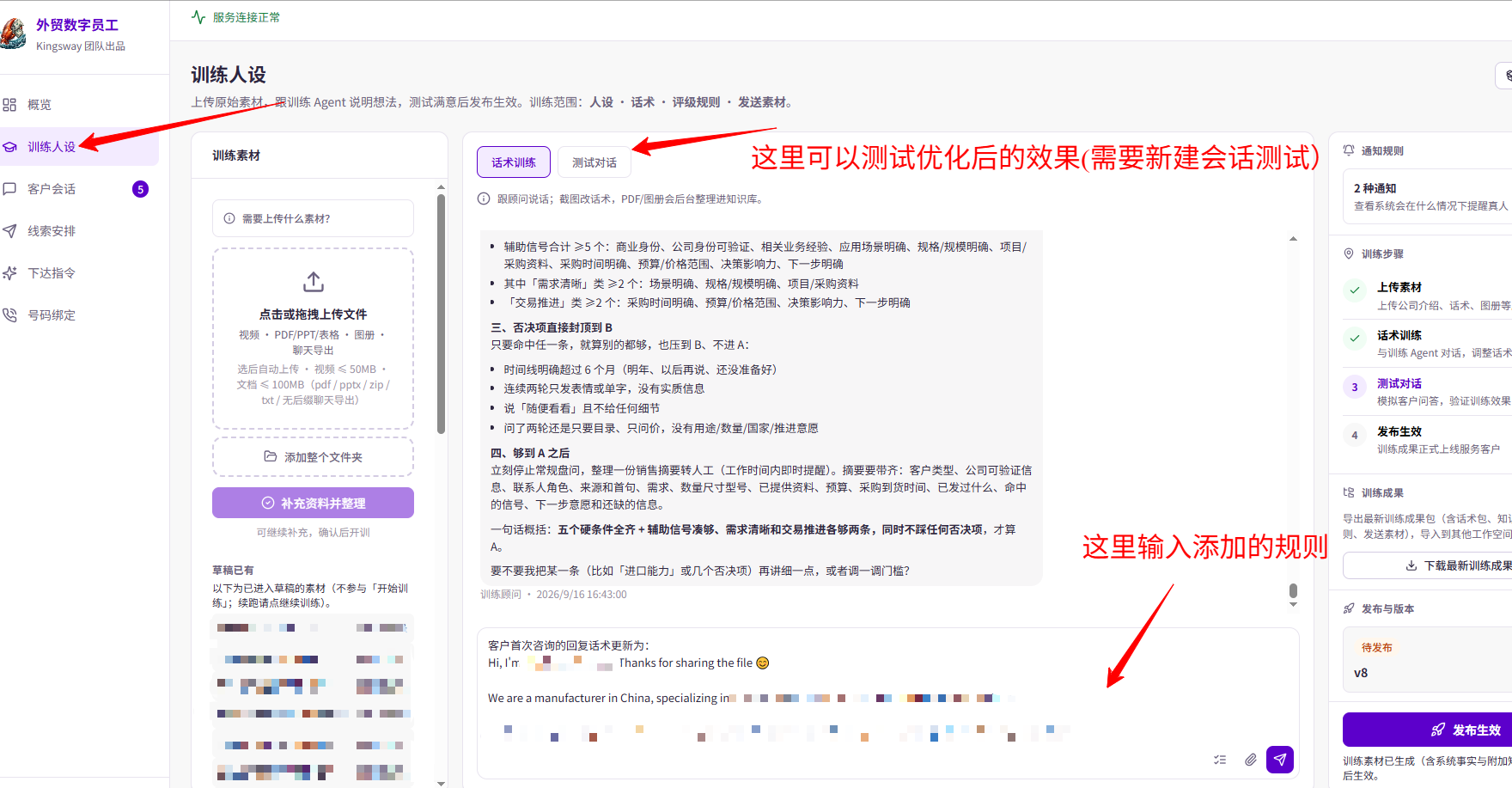This screenshot has width=1512, height=788.
Task: Open the 2 种通知 card
Action: coord(1427,197)
